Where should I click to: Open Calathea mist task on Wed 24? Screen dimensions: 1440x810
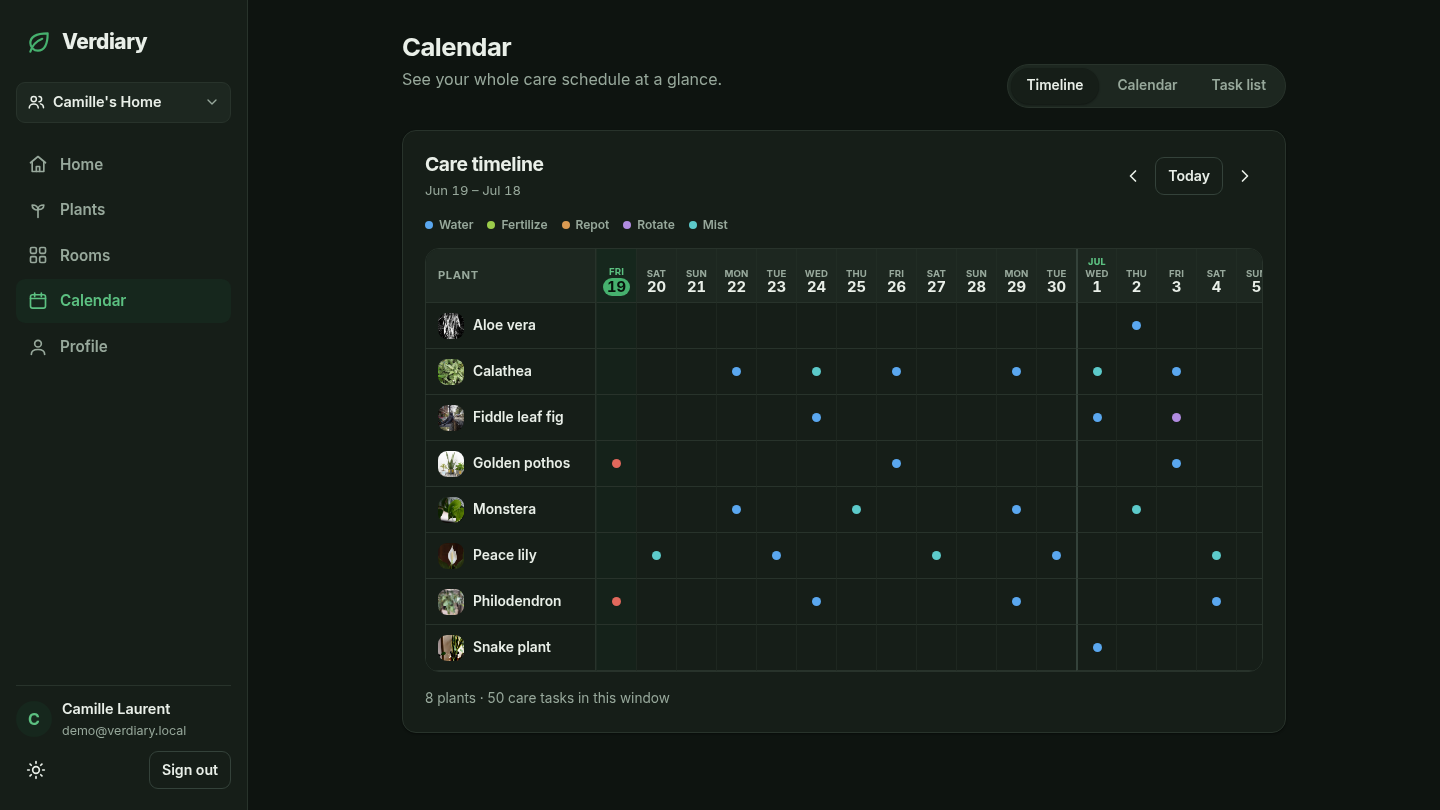[816, 371]
